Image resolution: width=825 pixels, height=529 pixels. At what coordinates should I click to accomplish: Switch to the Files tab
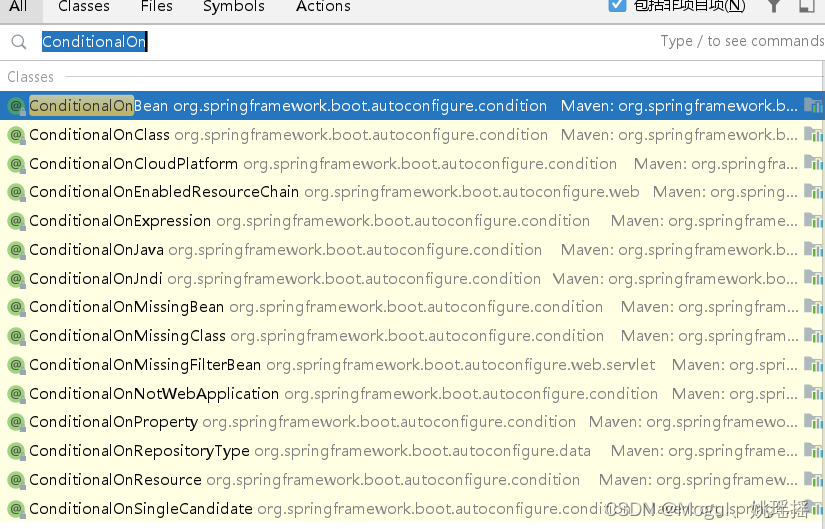[156, 6]
